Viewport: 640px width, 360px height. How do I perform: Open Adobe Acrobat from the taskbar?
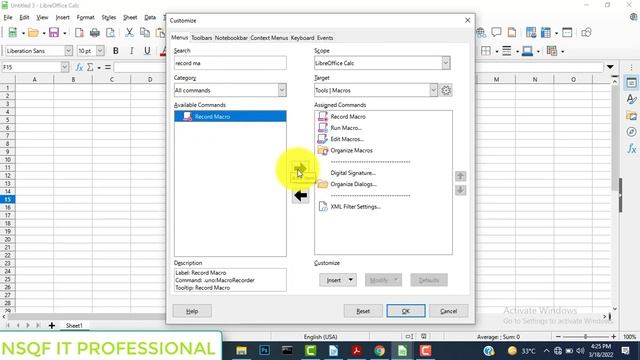click(x=356, y=351)
